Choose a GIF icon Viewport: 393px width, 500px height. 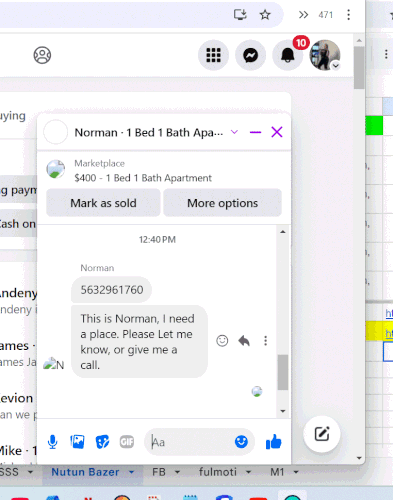pyautogui.click(x=127, y=442)
